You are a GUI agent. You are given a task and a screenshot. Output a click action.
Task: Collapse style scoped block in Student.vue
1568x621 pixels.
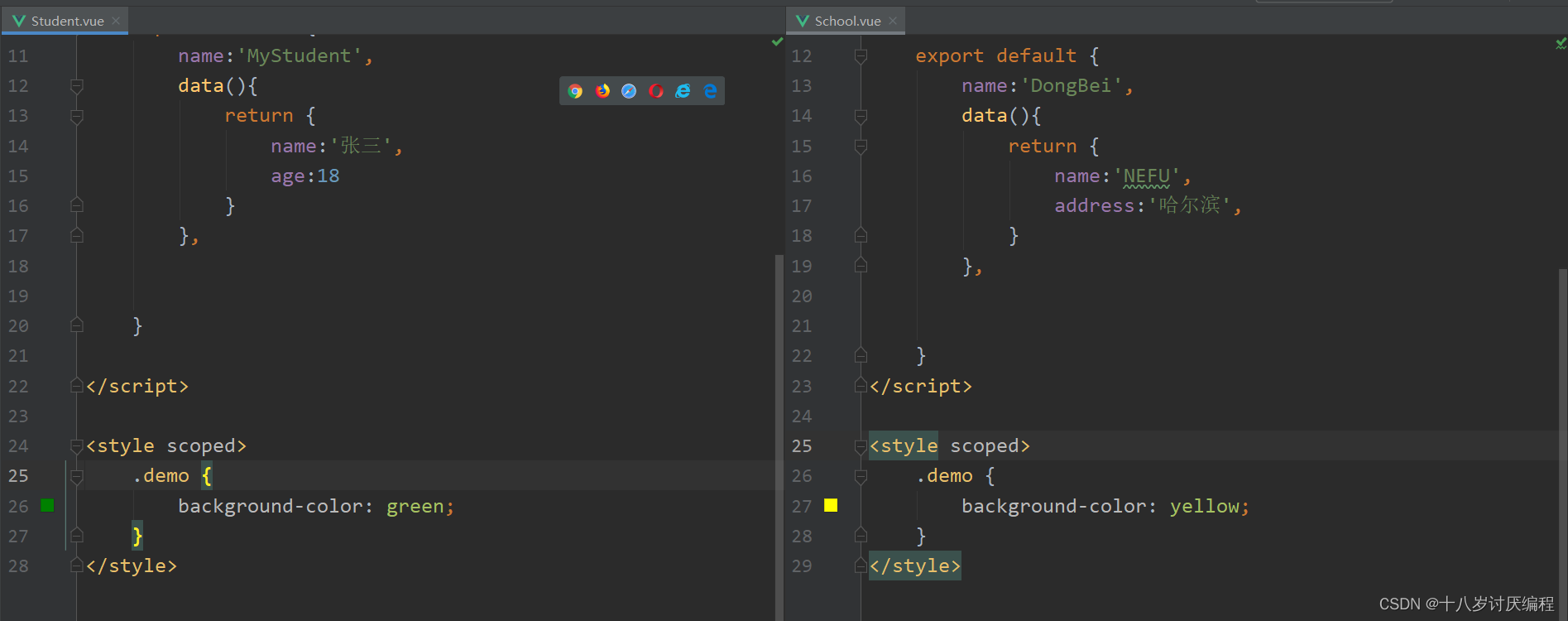coord(77,445)
